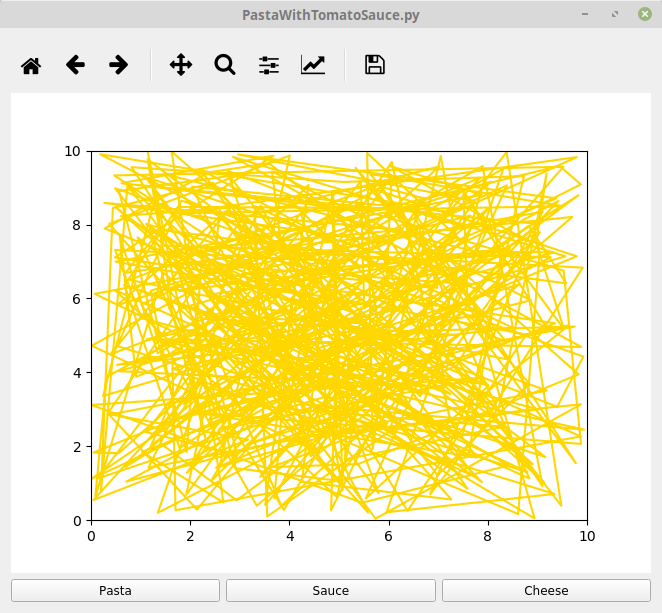Click the window title PastaWithTomatoSauce.py

pyautogui.click(x=331, y=15)
